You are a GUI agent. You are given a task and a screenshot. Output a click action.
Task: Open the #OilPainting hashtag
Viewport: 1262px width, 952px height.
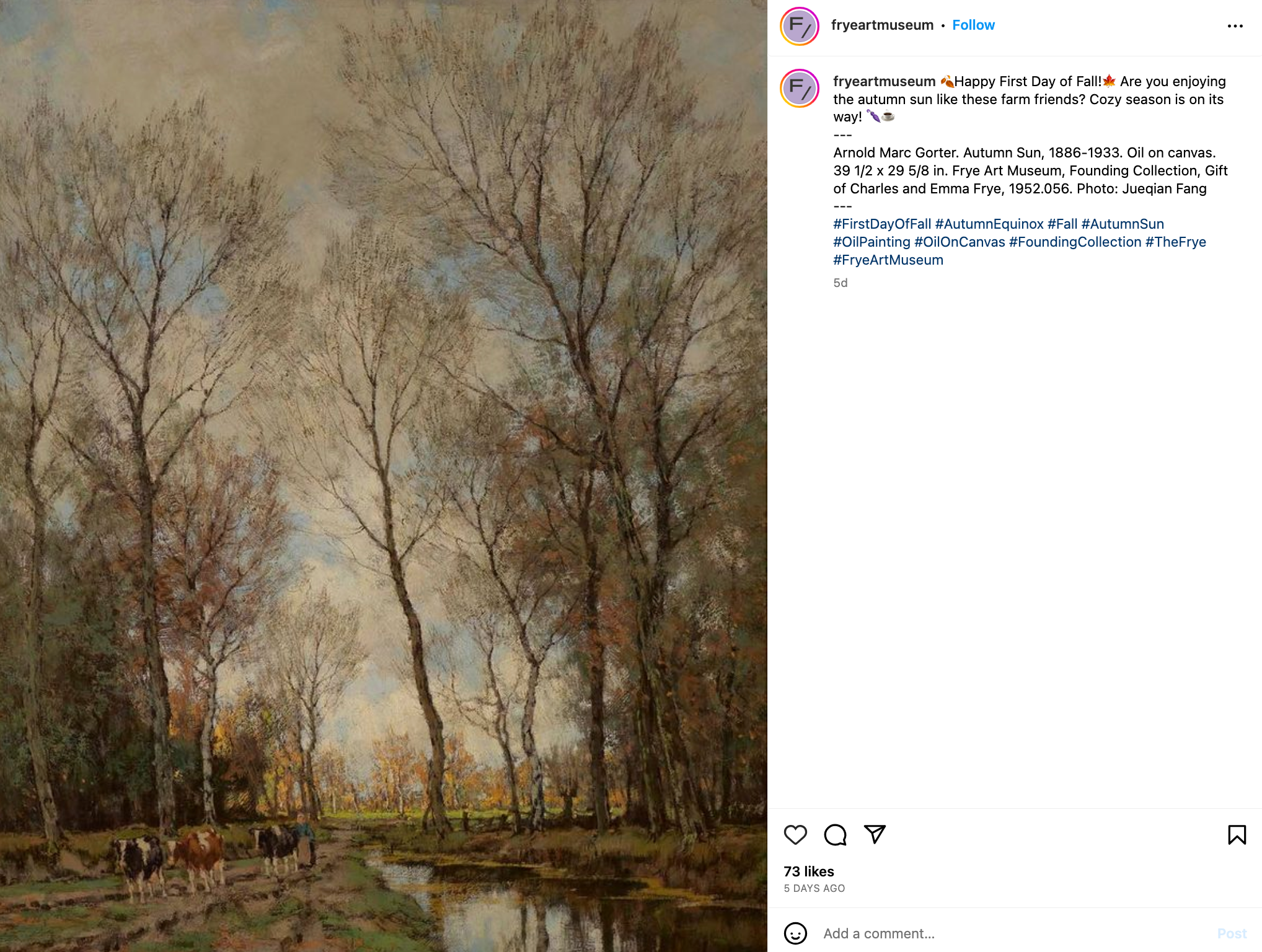(x=871, y=242)
